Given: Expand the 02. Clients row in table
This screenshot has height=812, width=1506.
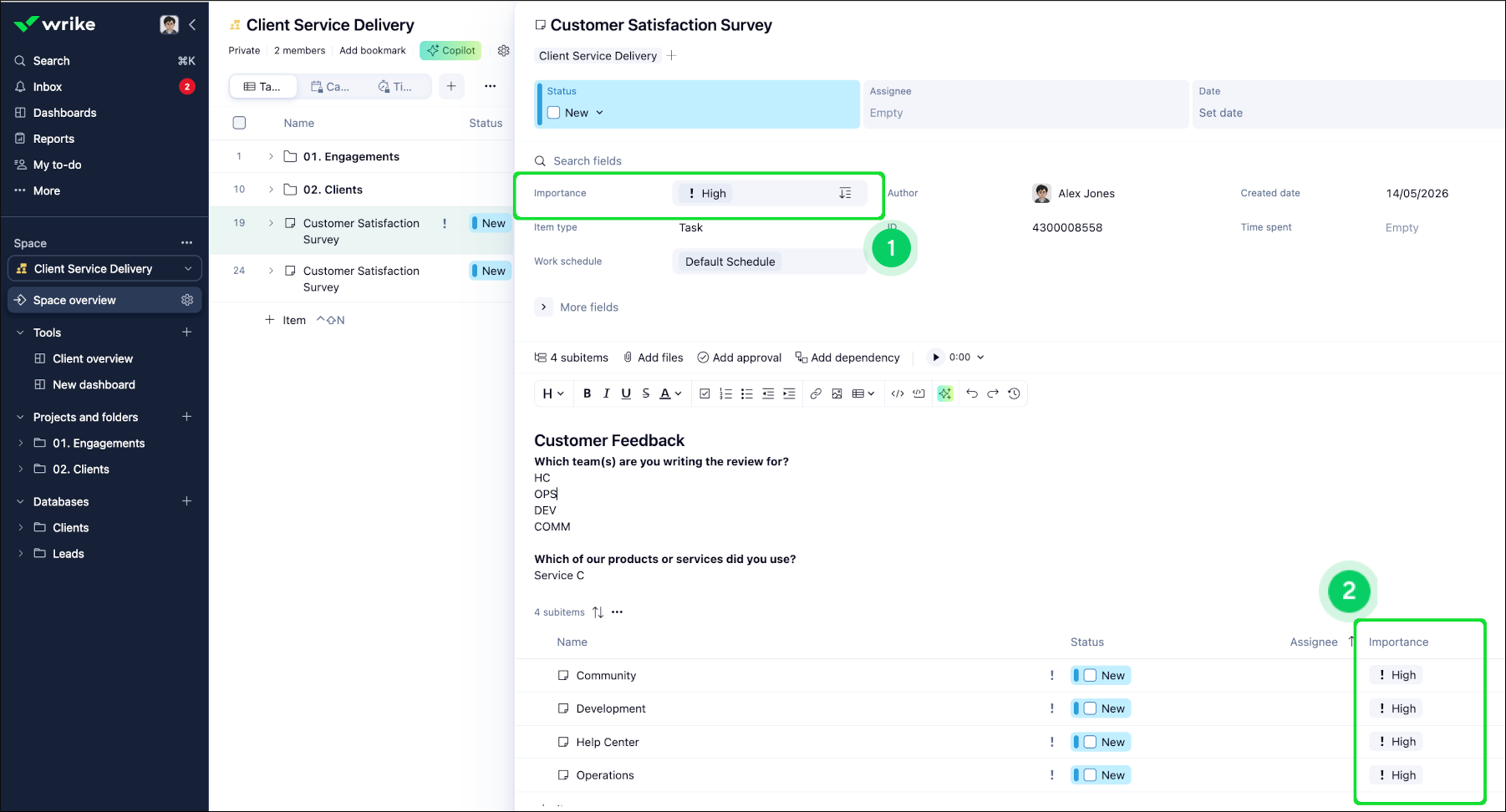Looking at the screenshot, I should (x=271, y=190).
